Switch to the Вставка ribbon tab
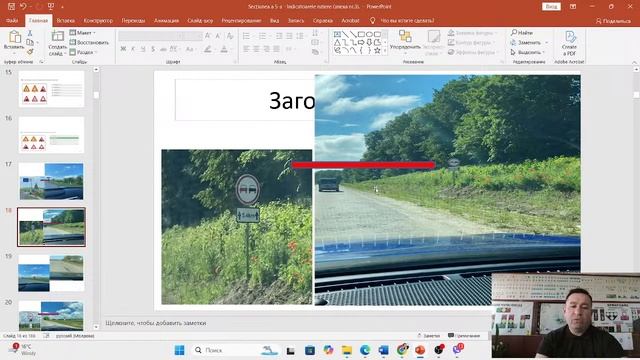This screenshot has width=640, height=360. pyautogui.click(x=65, y=20)
